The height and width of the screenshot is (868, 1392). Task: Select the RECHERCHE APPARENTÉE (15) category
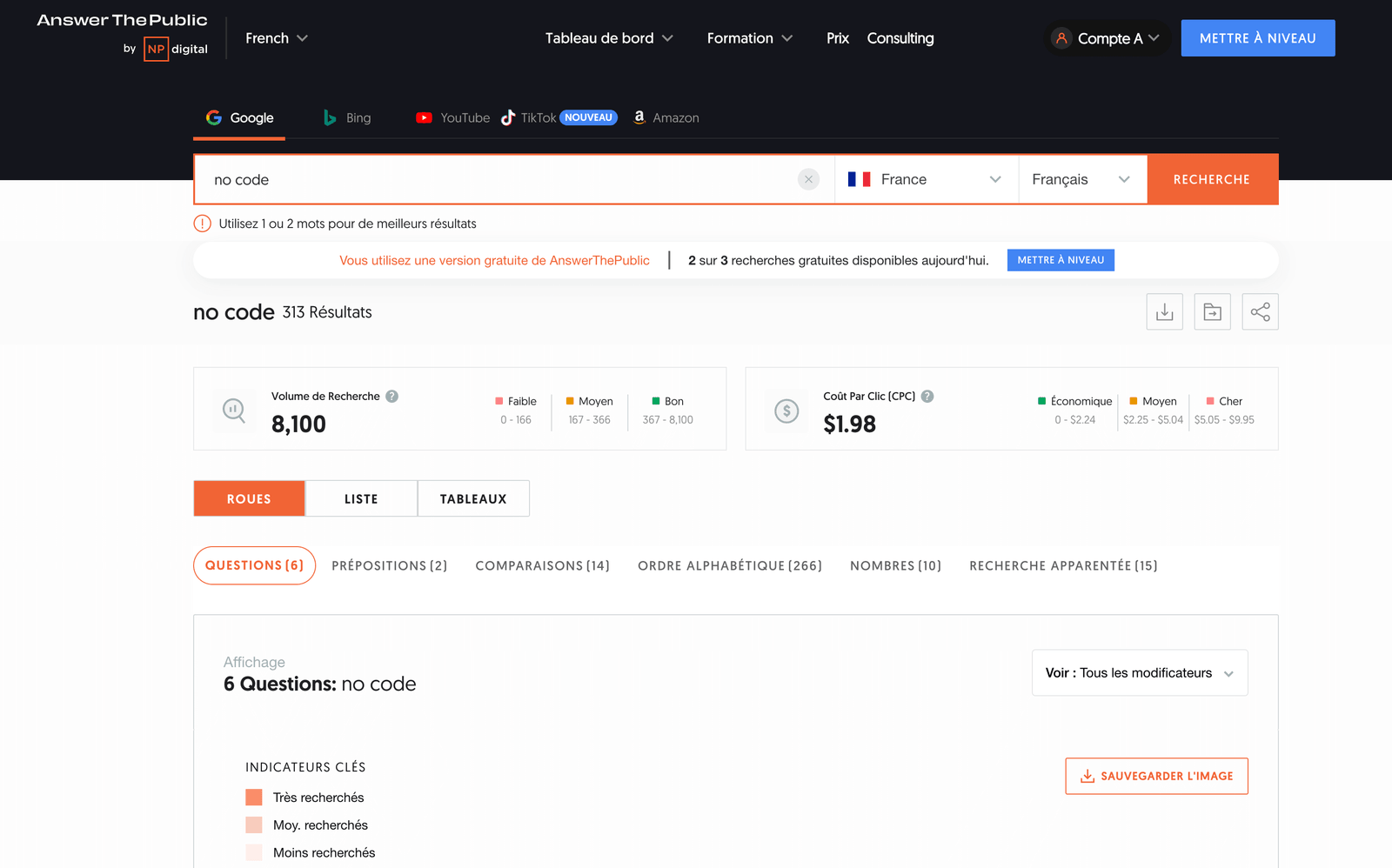point(1063,565)
